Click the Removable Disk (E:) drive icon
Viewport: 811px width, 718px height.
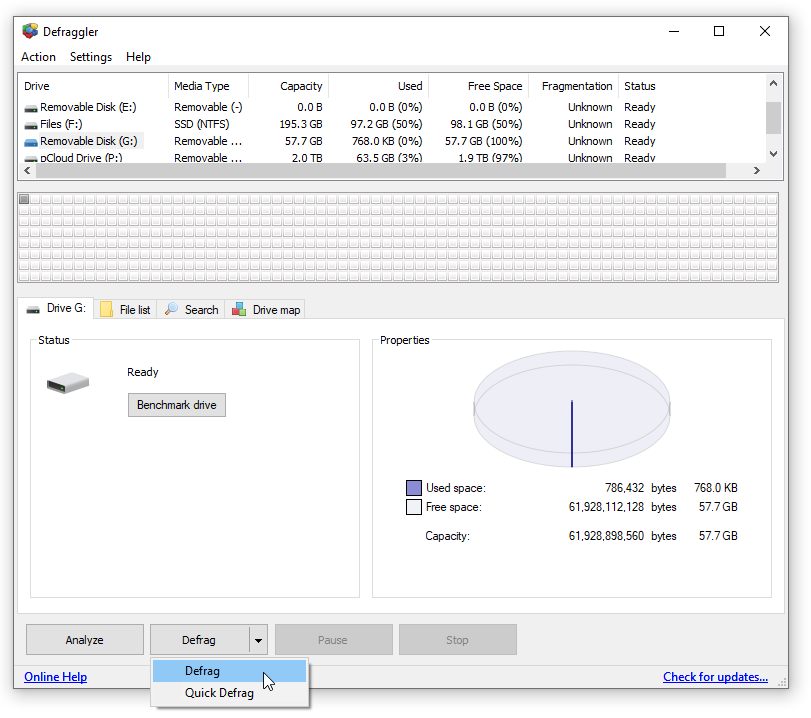pos(31,108)
